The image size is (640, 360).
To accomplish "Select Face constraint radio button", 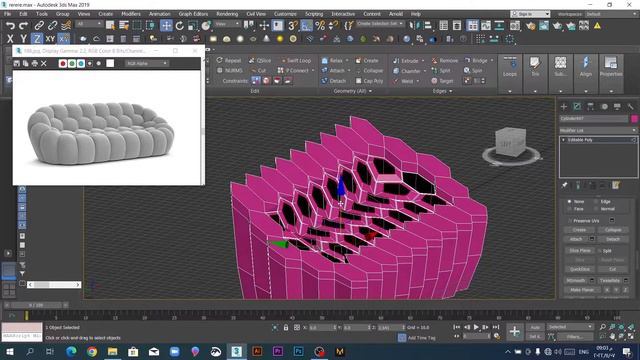I will click(x=569, y=209).
